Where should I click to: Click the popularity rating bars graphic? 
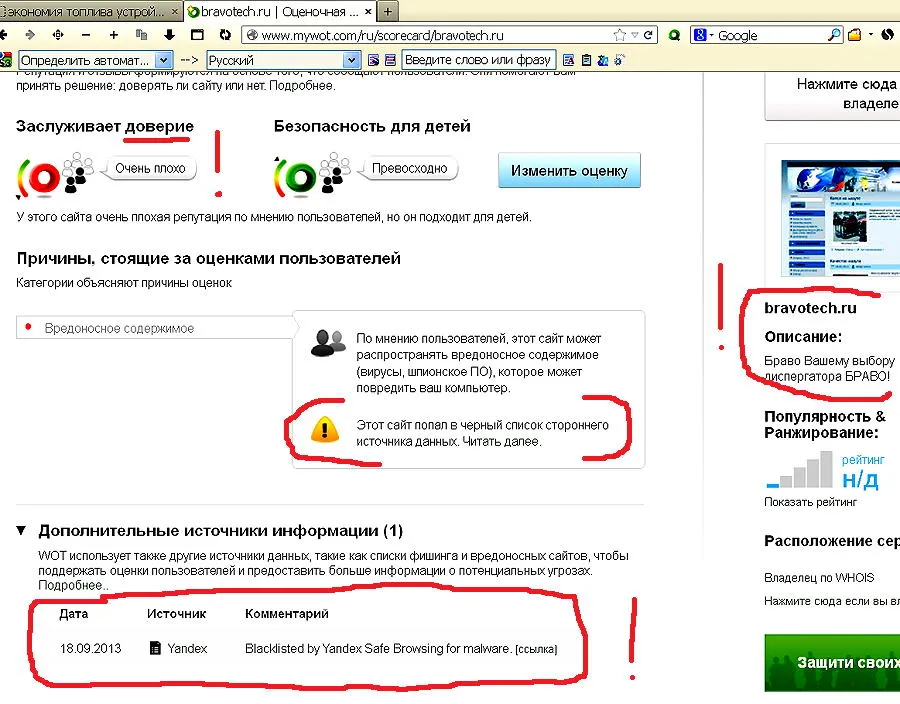800,470
